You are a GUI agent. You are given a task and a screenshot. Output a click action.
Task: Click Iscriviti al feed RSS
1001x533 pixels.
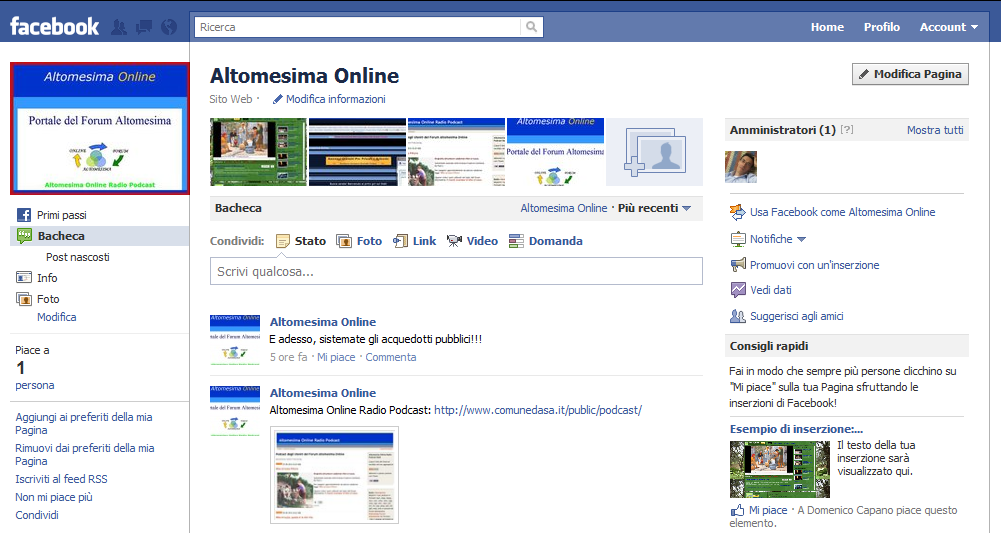click(x=61, y=479)
